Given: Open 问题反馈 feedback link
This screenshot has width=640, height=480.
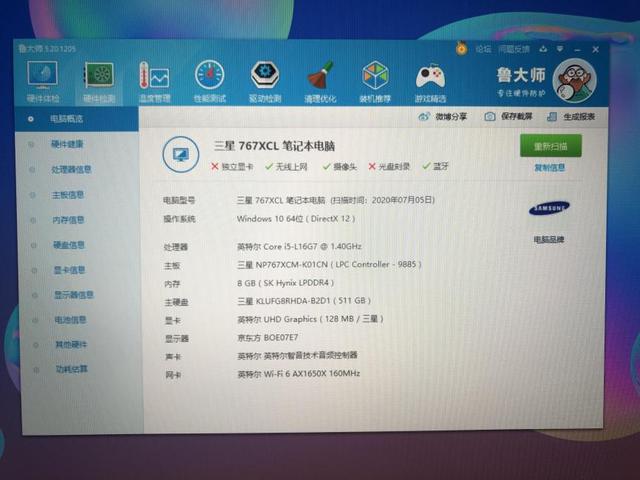Looking at the screenshot, I should pyautogui.click(x=514, y=49).
